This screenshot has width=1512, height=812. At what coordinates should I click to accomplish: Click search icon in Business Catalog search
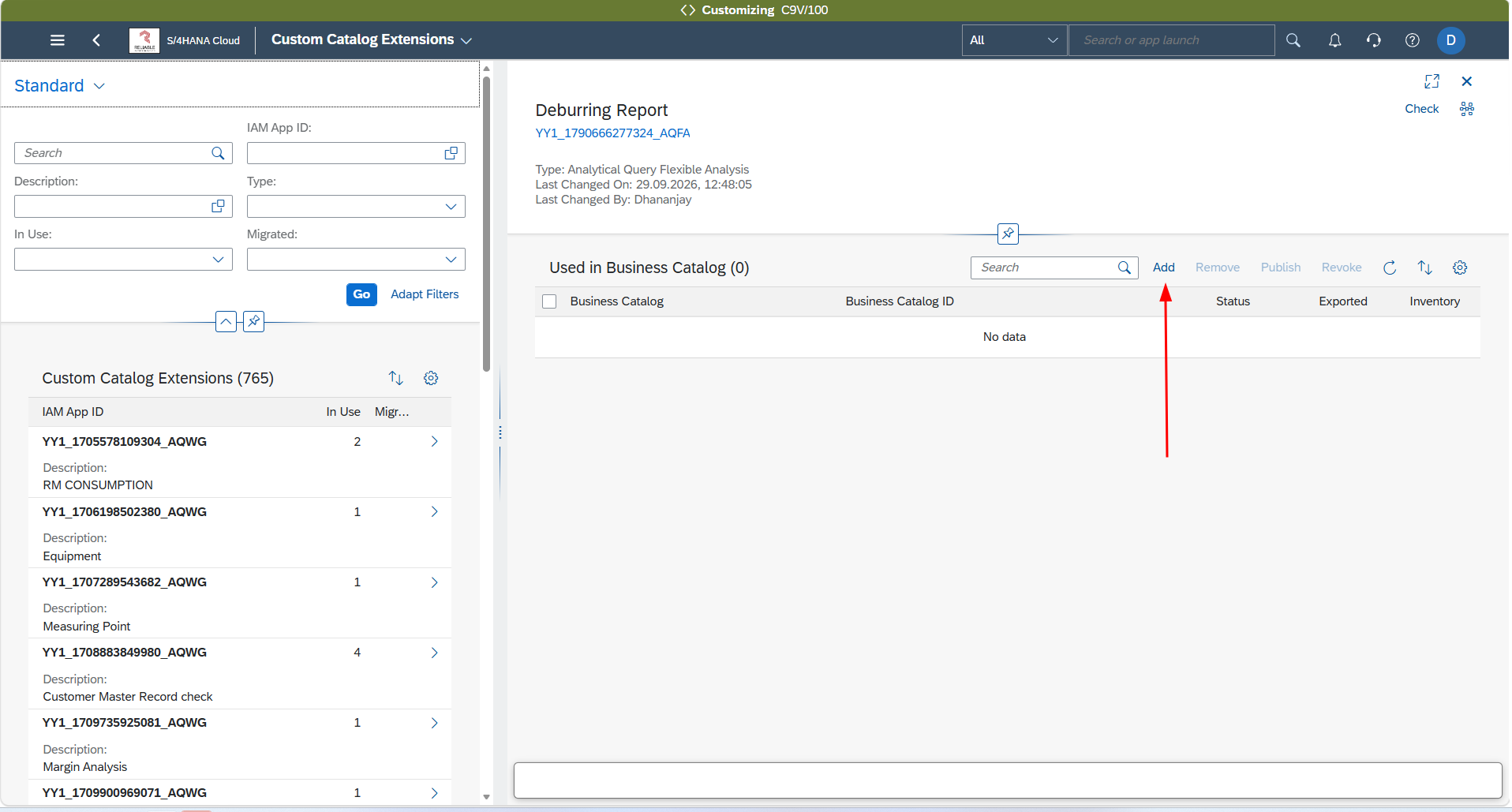pyautogui.click(x=1125, y=268)
